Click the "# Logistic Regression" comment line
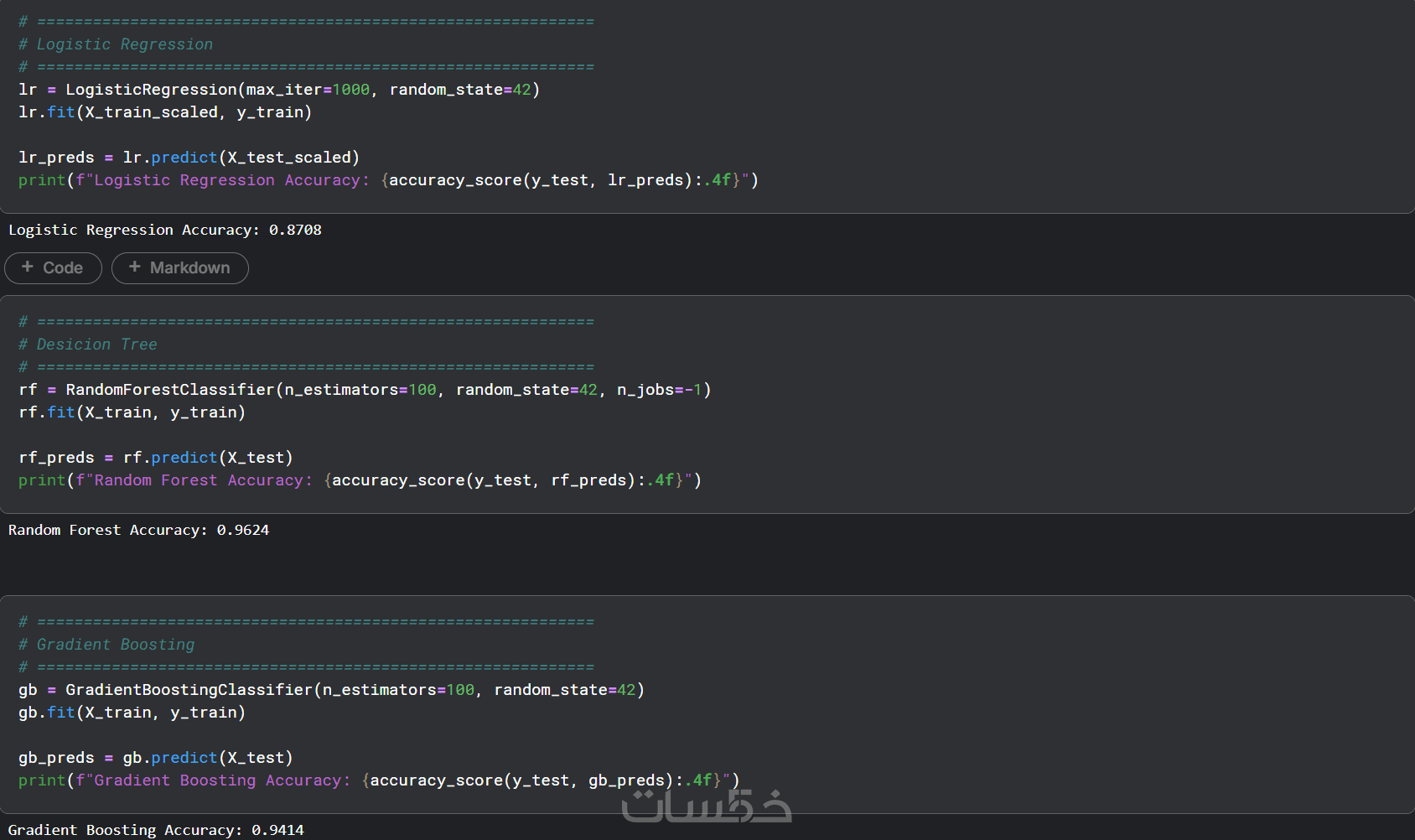Viewport: 1415px width, 840px height. [x=116, y=44]
